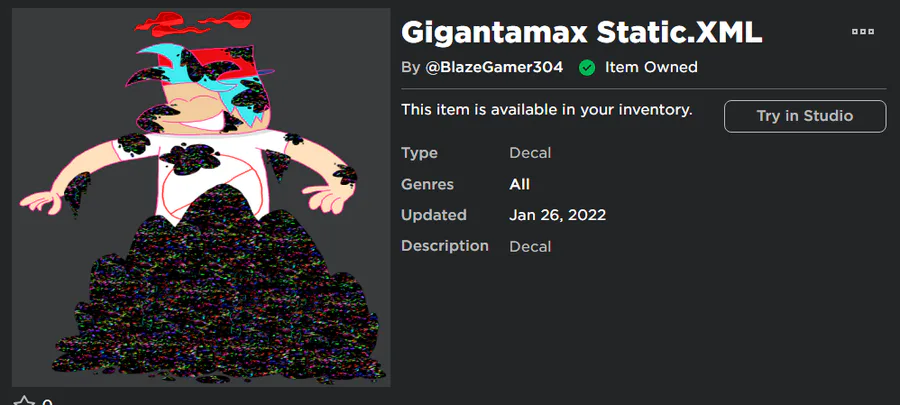Click the green Item Owned checkmark icon

587,68
